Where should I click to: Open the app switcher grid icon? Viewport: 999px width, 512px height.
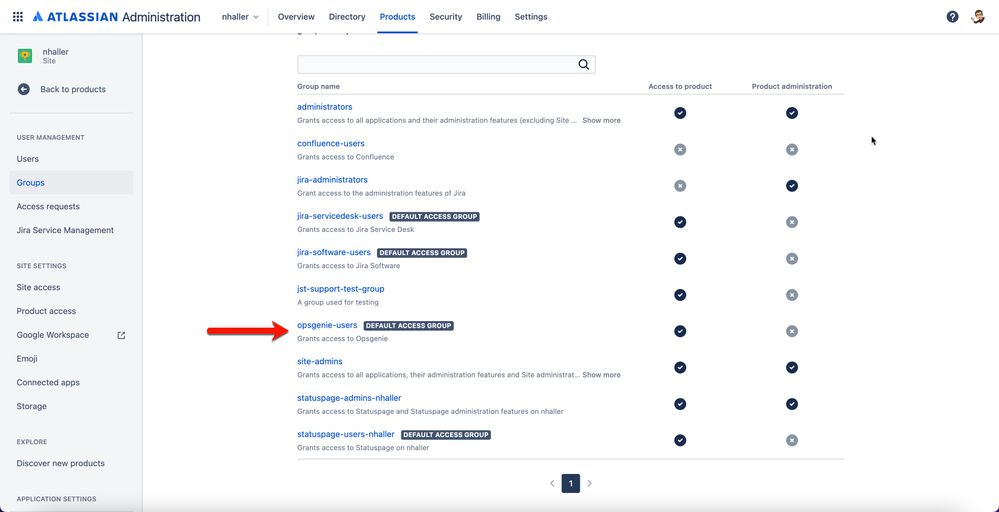(x=18, y=17)
